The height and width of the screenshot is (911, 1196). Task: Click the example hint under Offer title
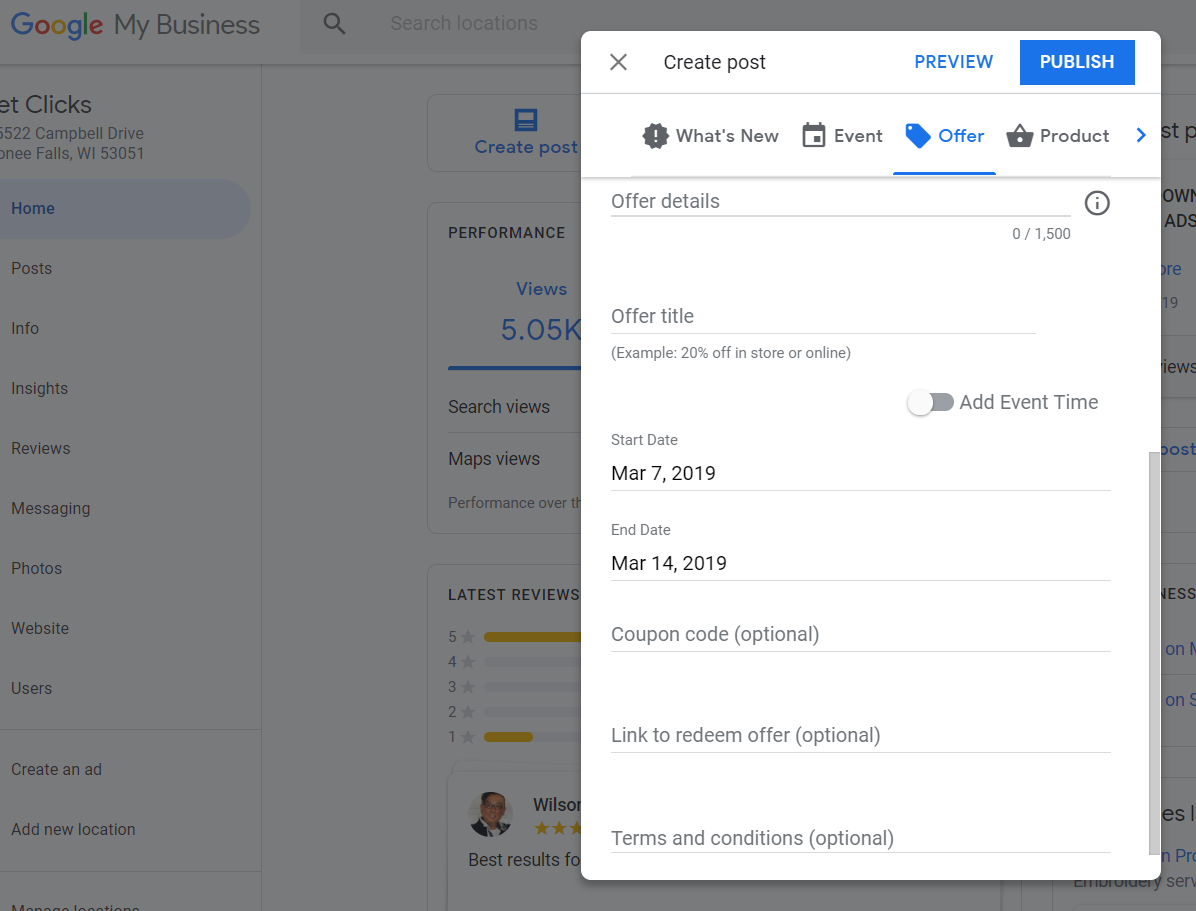coord(731,352)
